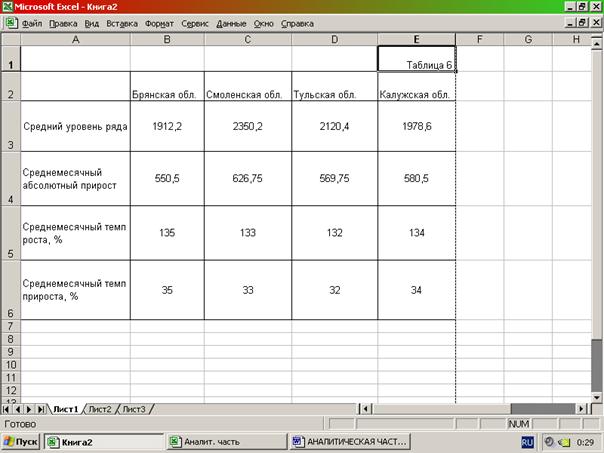Click the next sheet tab scroll arrow
This screenshot has width=604, height=453.
30,409
